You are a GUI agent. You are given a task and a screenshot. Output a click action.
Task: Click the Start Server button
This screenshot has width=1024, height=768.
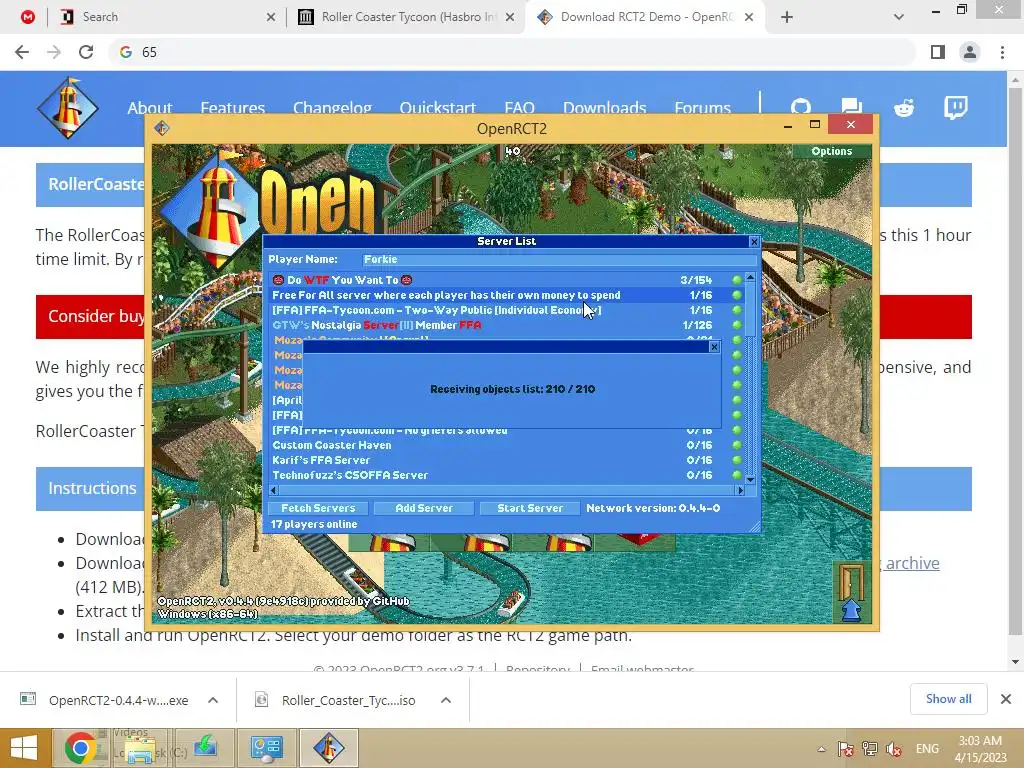click(x=530, y=508)
